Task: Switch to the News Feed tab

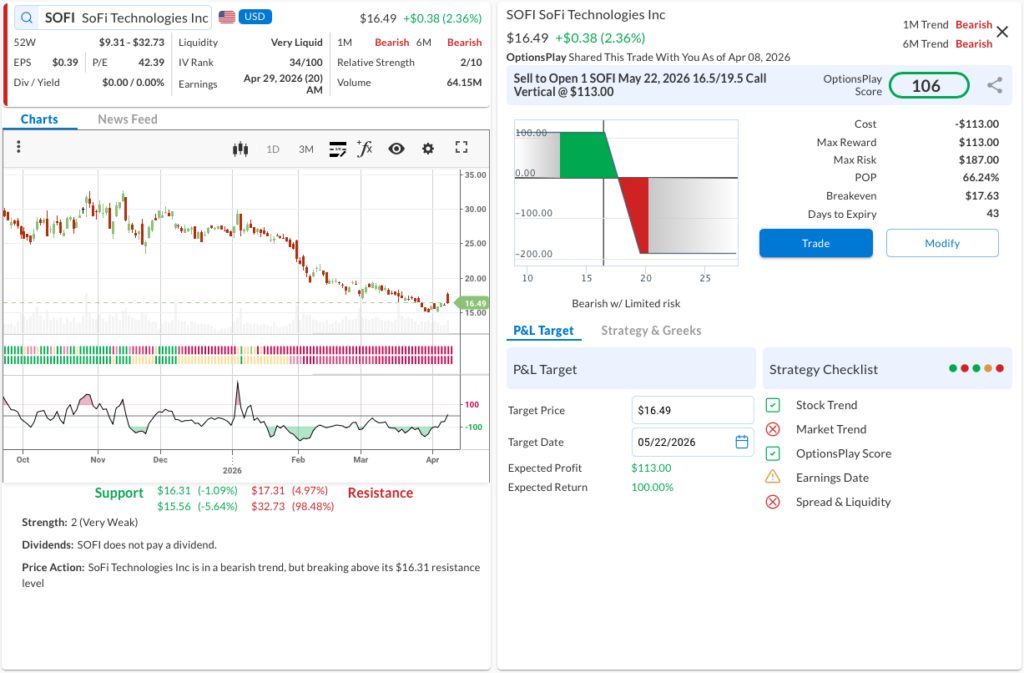Action: coord(127,119)
